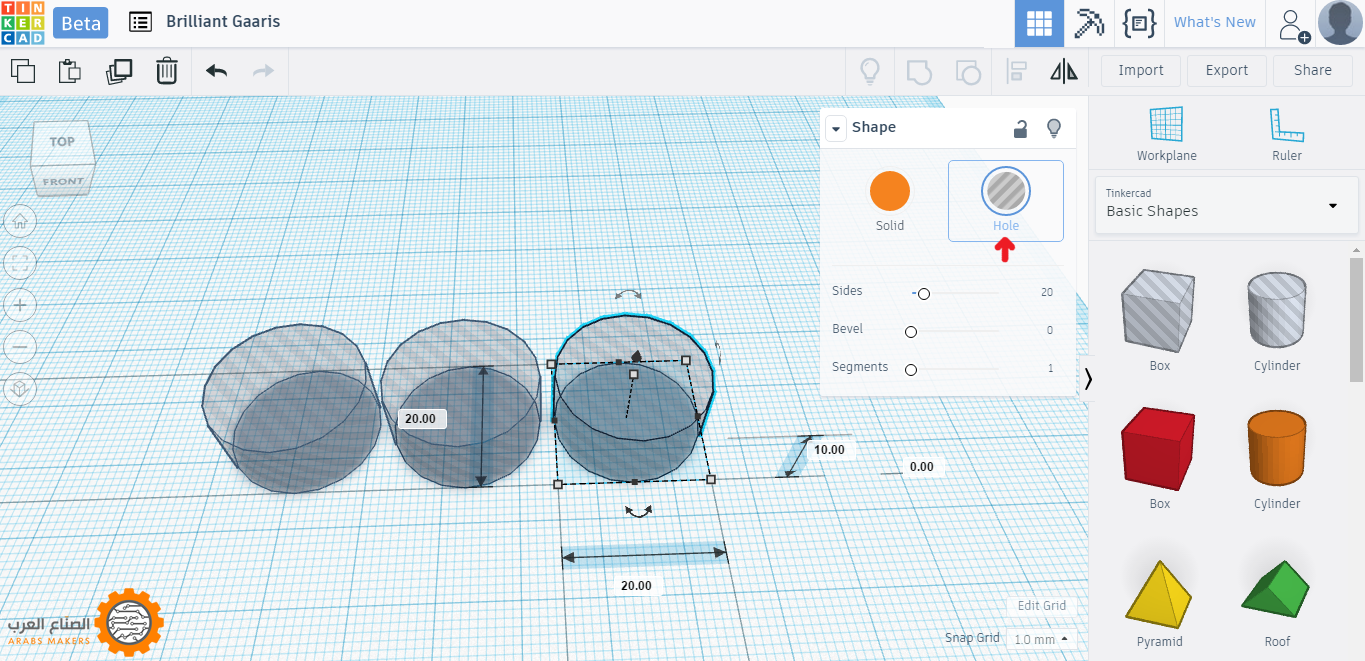Hide selected shape using panel lightbulb
The height and width of the screenshot is (661, 1365).
(1053, 128)
